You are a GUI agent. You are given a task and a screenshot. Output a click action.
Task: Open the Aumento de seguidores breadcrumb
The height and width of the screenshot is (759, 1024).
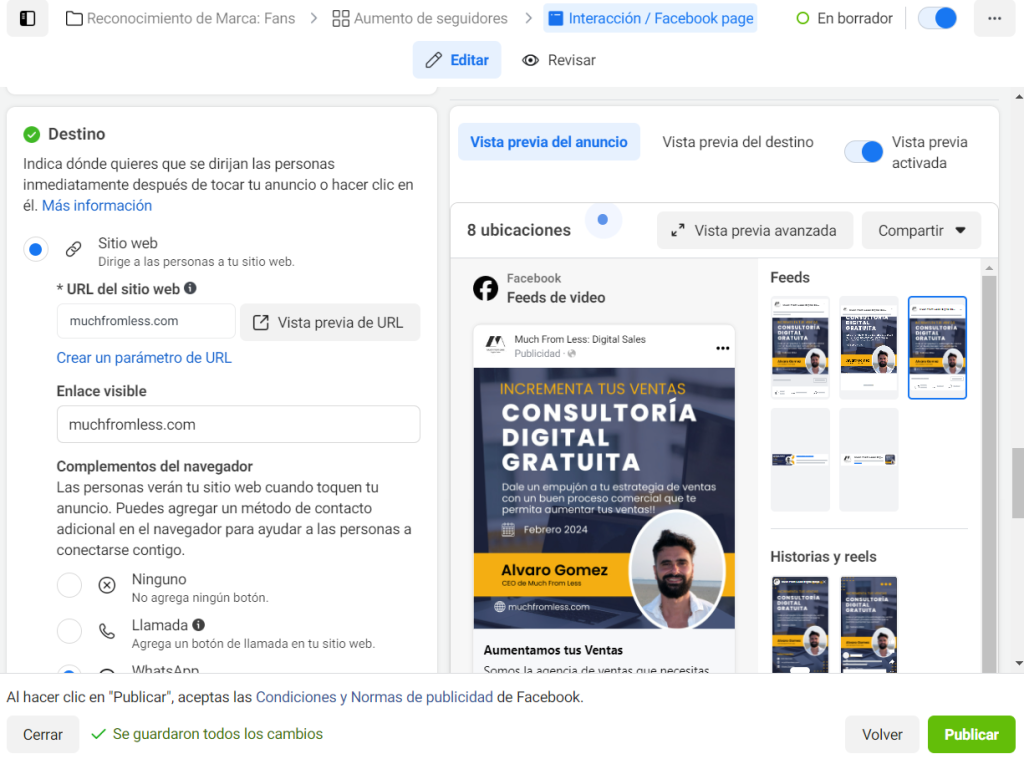tap(420, 18)
